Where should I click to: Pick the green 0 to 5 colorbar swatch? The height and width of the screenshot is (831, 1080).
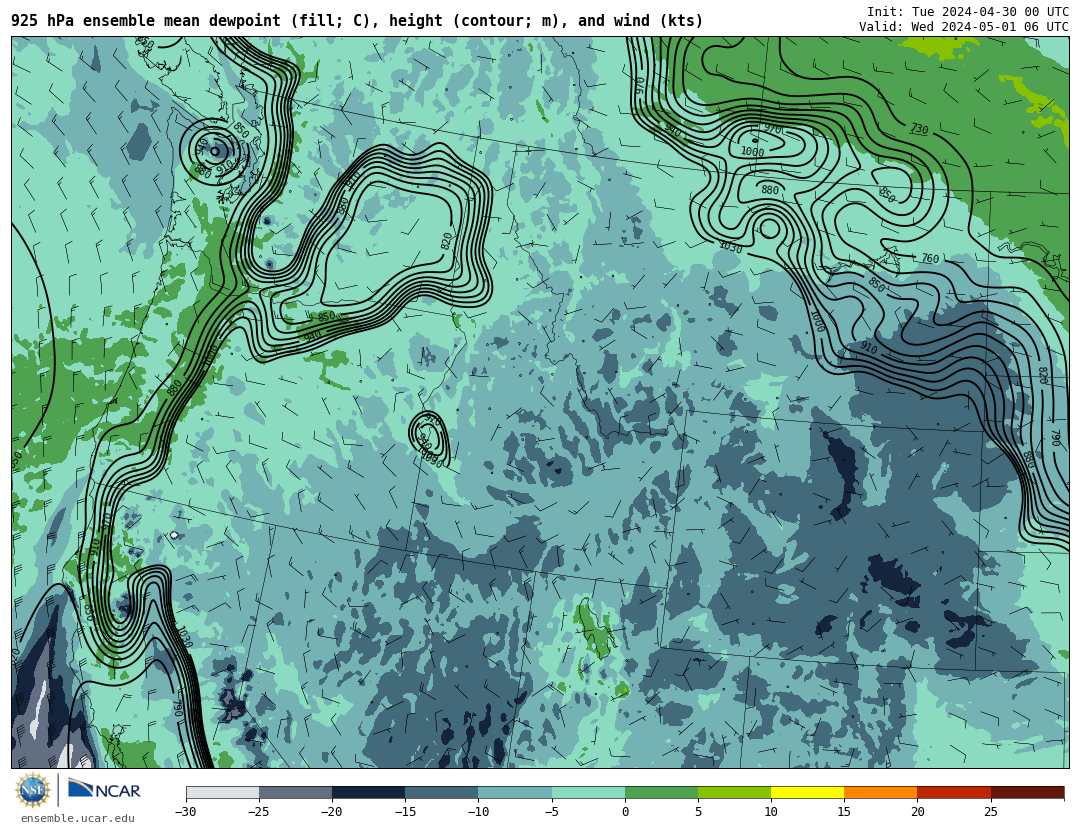(x=661, y=792)
